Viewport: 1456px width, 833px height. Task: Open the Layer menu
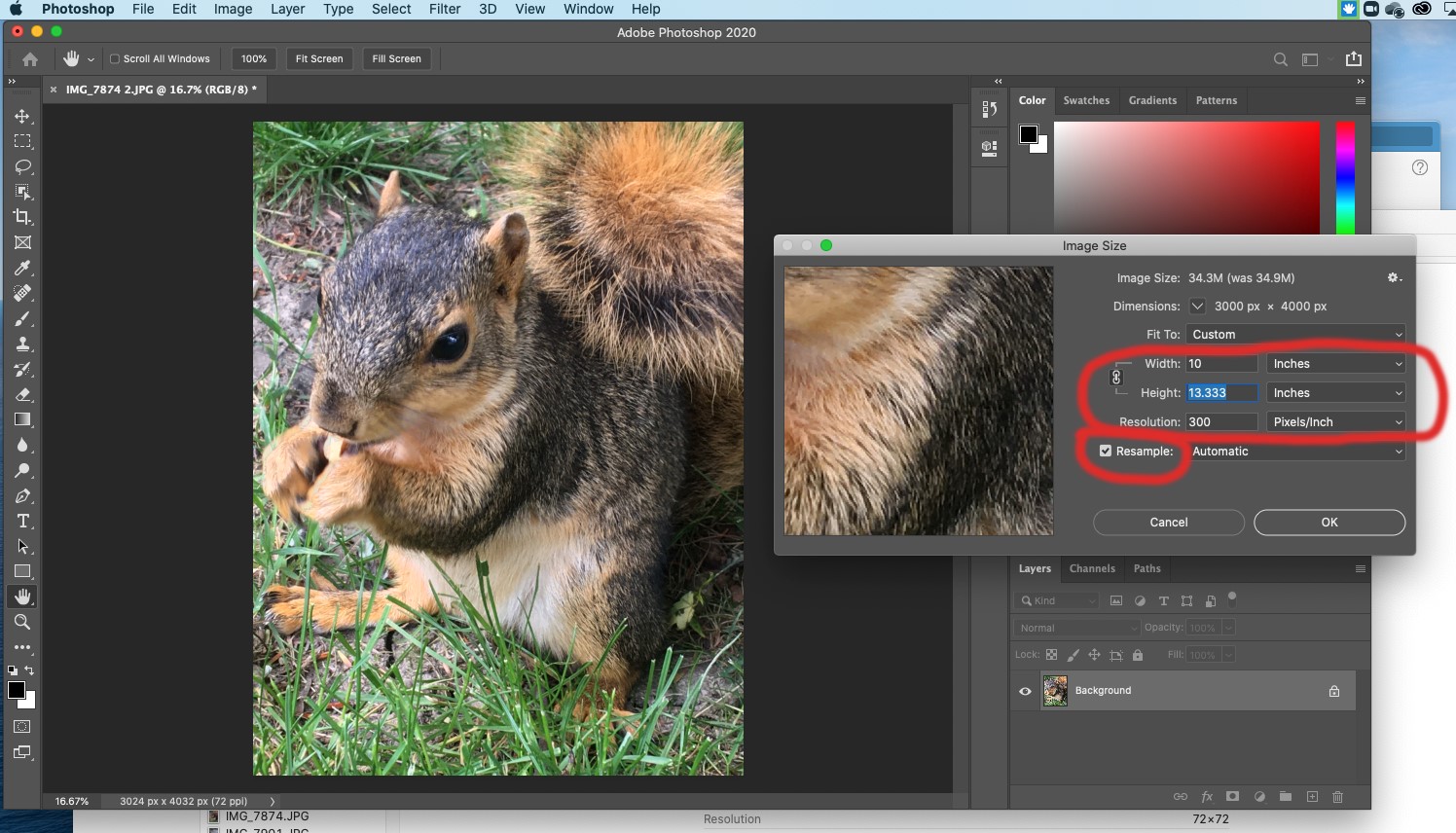click(x=287, y=9)
